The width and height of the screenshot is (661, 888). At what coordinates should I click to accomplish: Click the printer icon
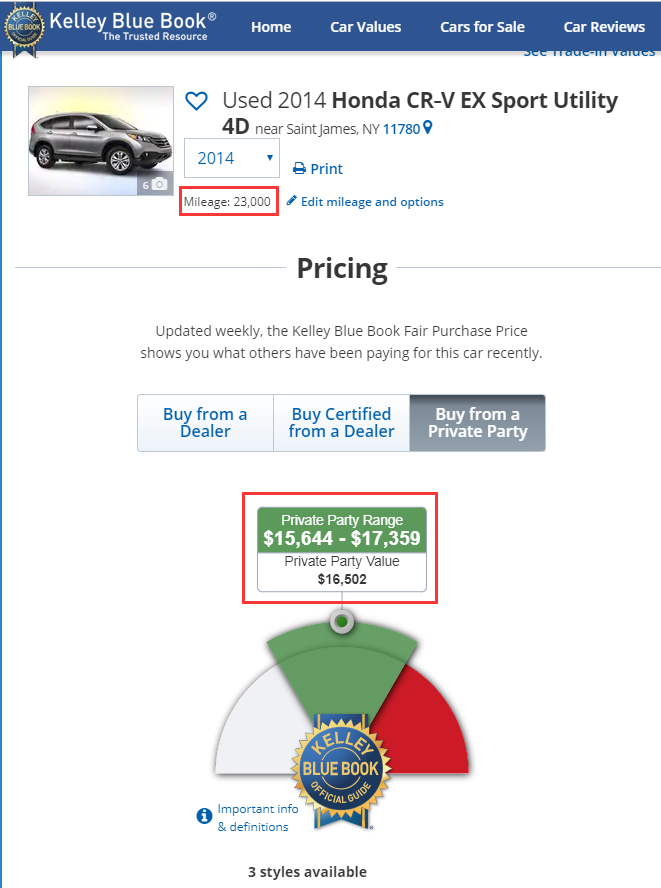299,169
